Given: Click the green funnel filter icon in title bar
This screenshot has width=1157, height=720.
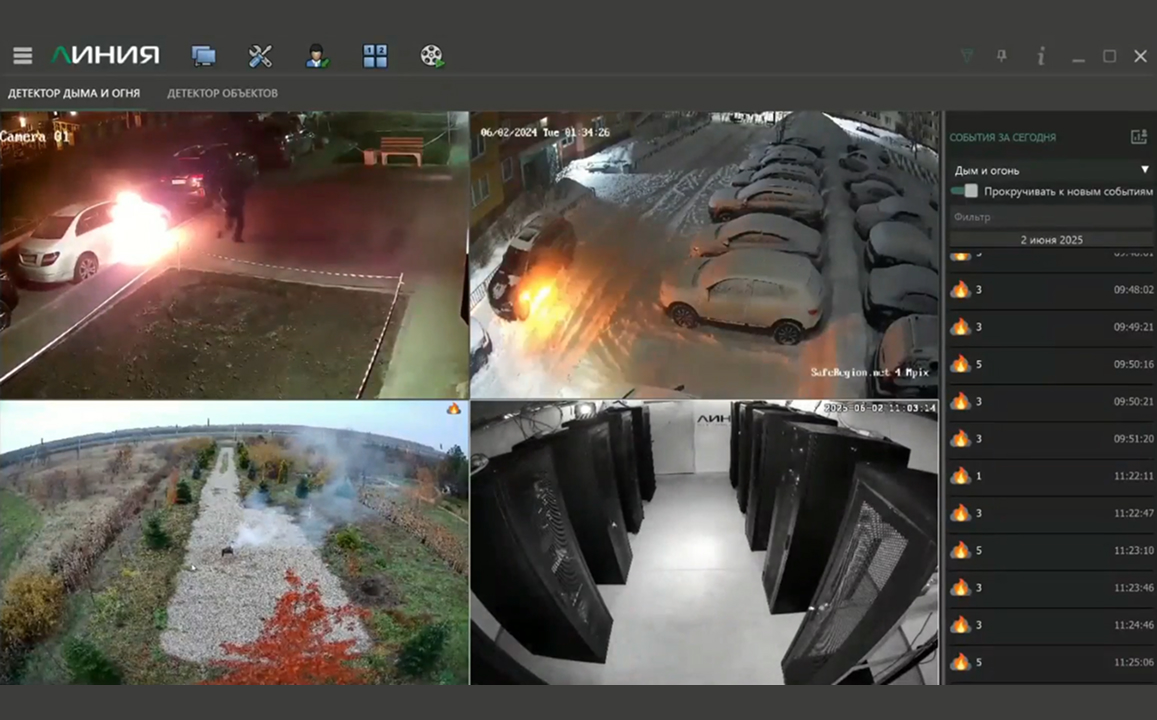Looking at the screenshot, I should coord(966,56).
